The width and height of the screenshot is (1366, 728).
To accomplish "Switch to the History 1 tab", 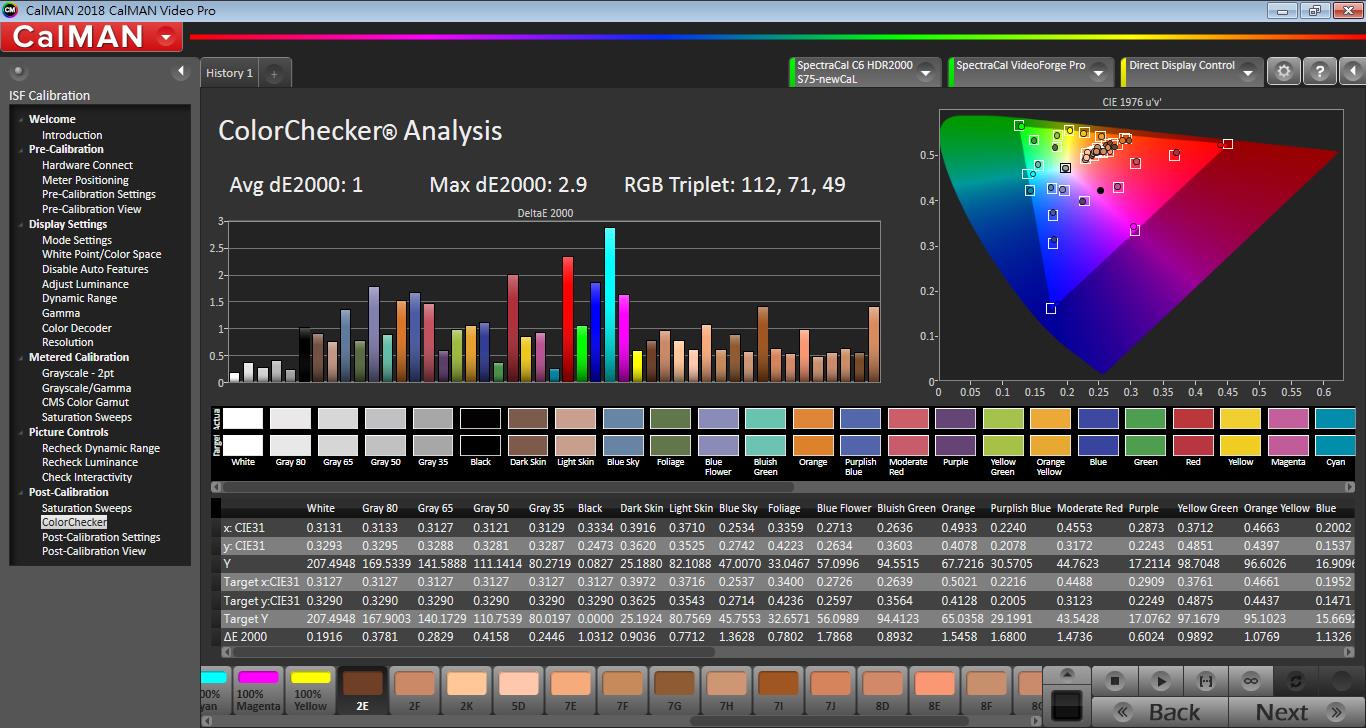I will tap(230, 73).
